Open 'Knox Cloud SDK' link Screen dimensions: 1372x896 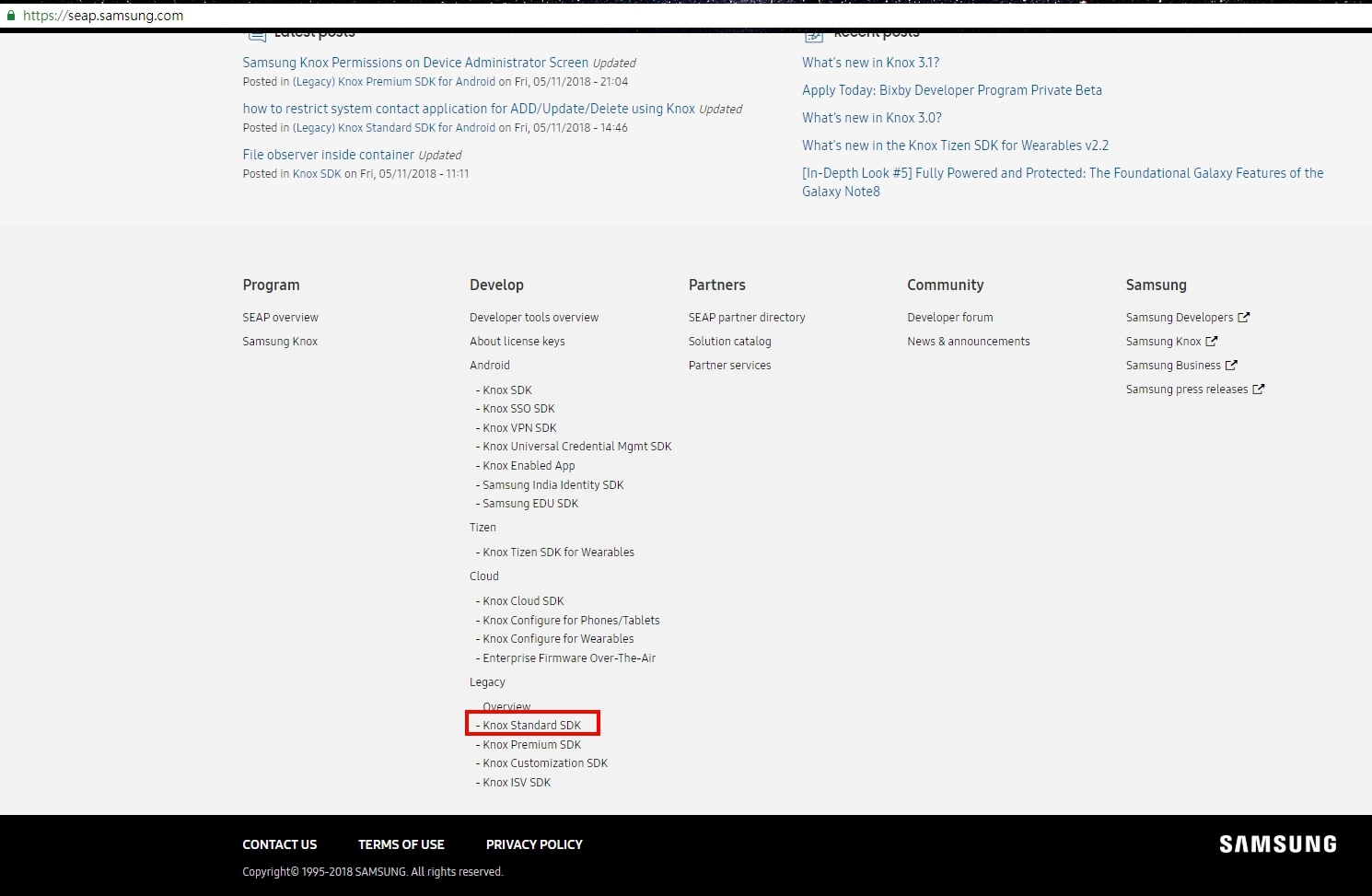pos(524,601)
